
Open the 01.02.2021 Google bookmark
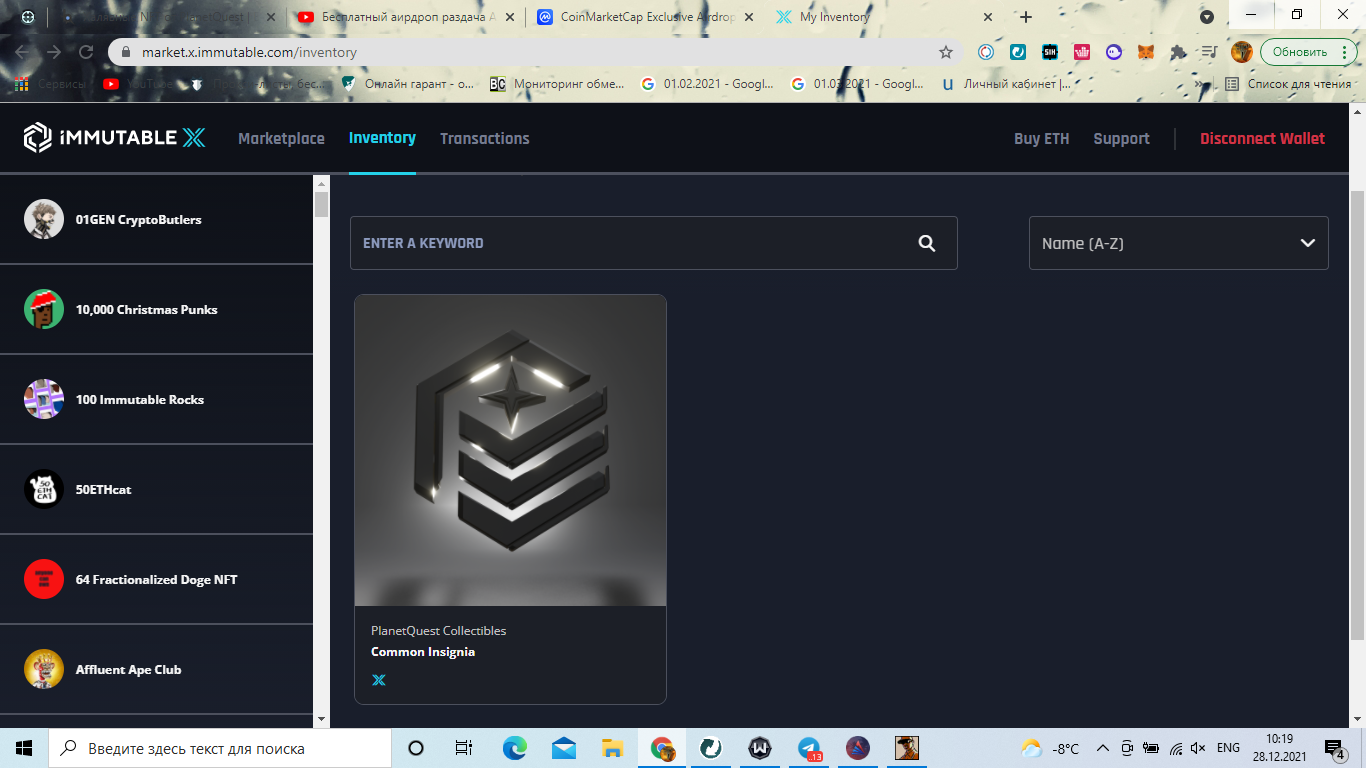[707, 84]
